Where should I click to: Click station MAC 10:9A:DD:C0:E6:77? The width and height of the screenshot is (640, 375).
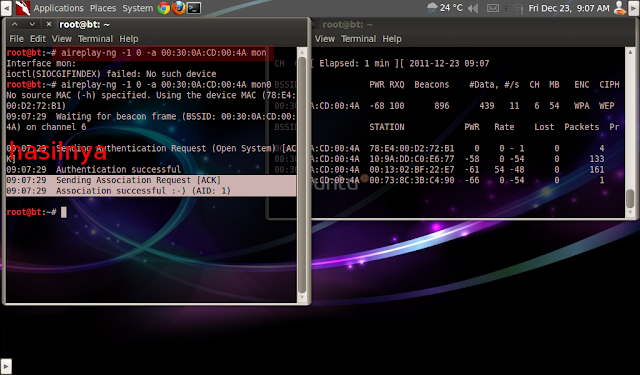(x=411, y=159)
